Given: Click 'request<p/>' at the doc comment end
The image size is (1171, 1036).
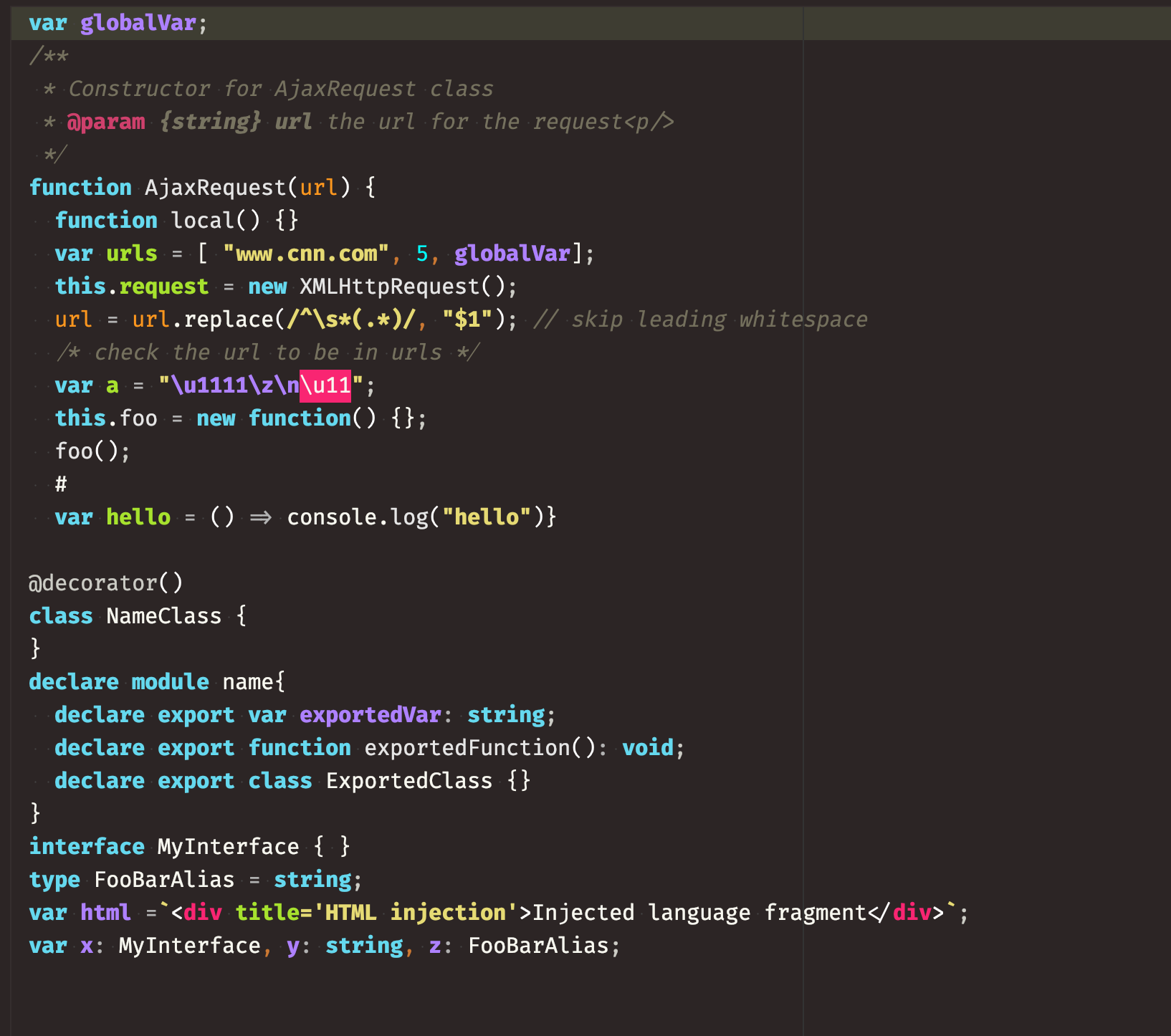Looking at the screenshot, I should [603, 122].
